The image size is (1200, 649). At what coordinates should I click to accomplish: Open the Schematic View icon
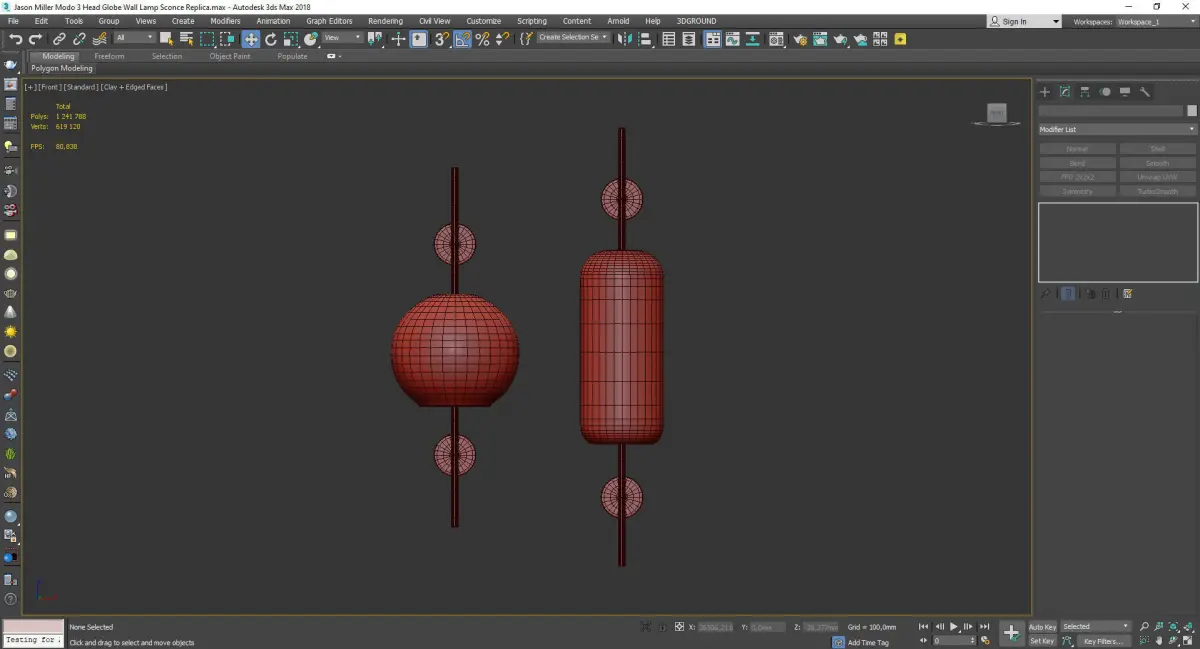pos(753,39)
